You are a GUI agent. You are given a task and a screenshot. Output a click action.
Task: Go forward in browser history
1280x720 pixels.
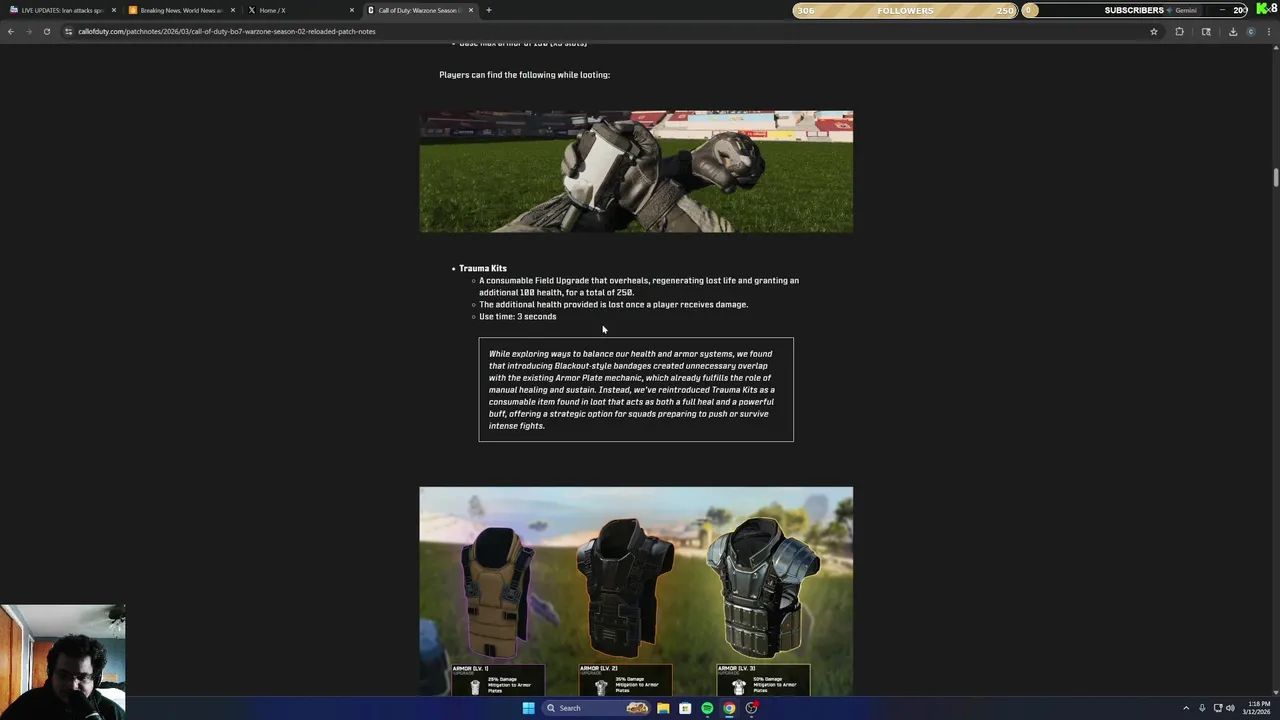tap(29, 31)
